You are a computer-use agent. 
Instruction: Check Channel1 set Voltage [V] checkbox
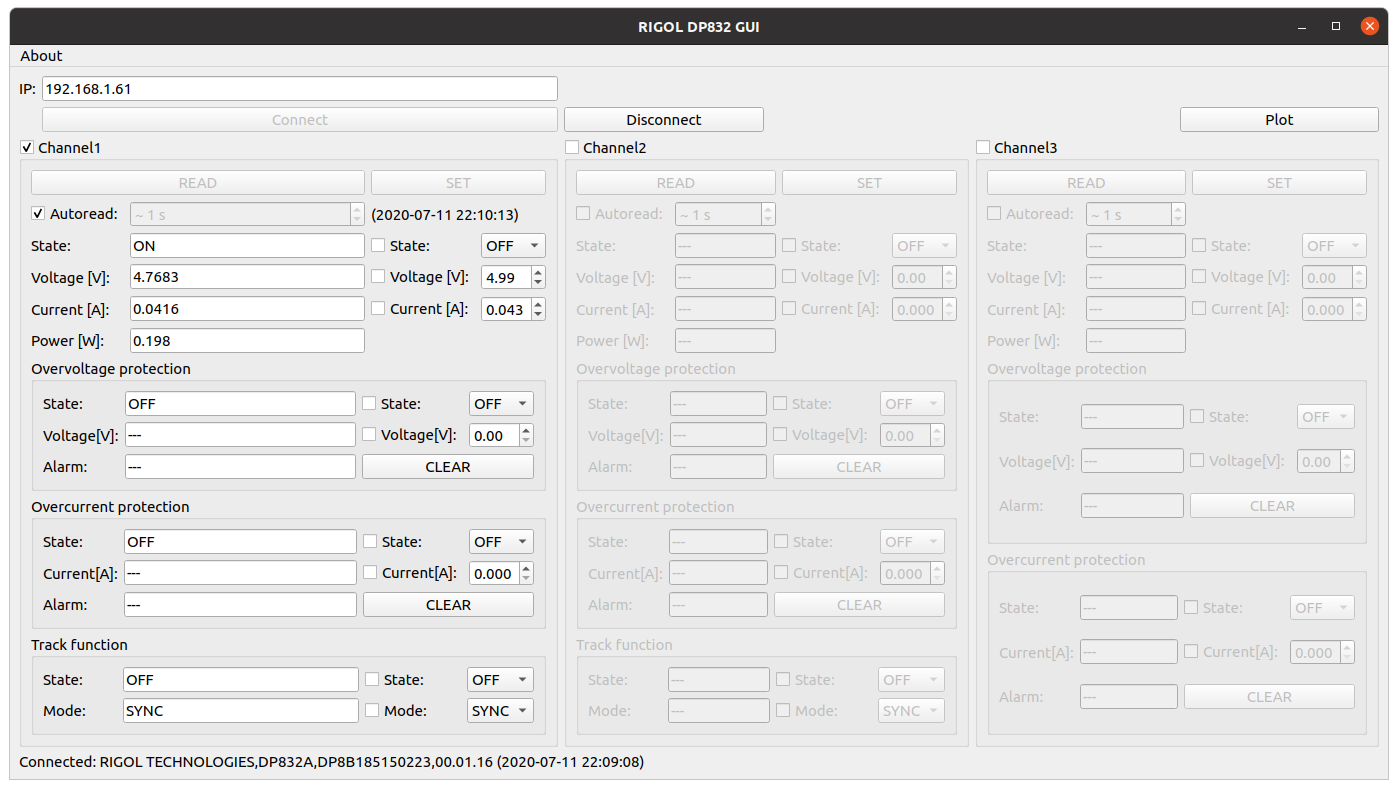point(378,276)
